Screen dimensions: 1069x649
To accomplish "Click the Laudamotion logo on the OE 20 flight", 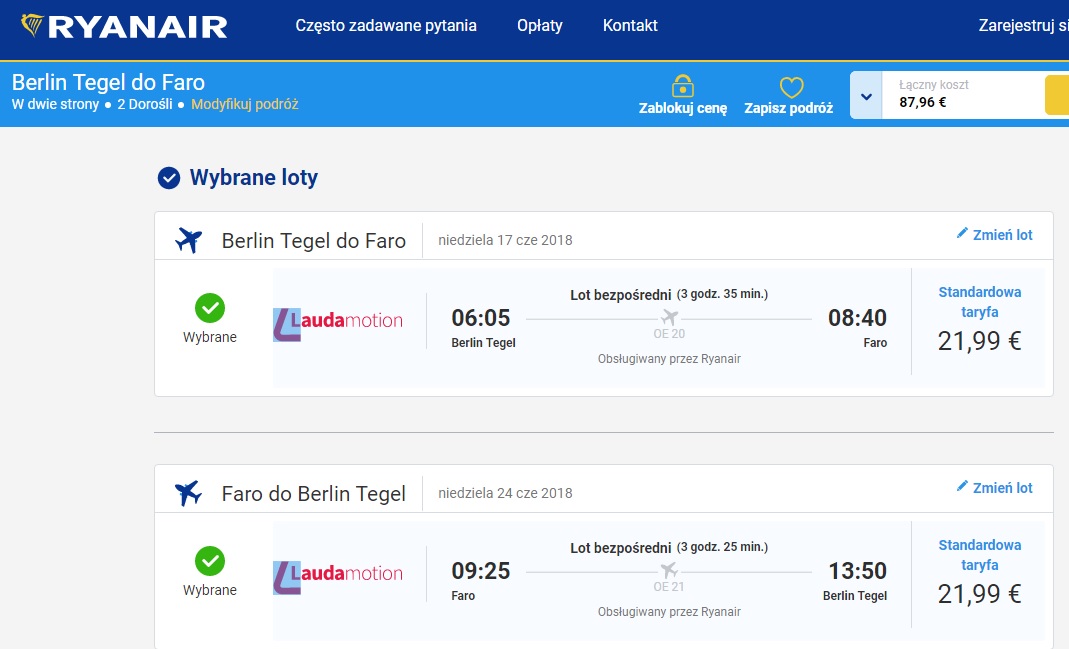I will (337, 324).
